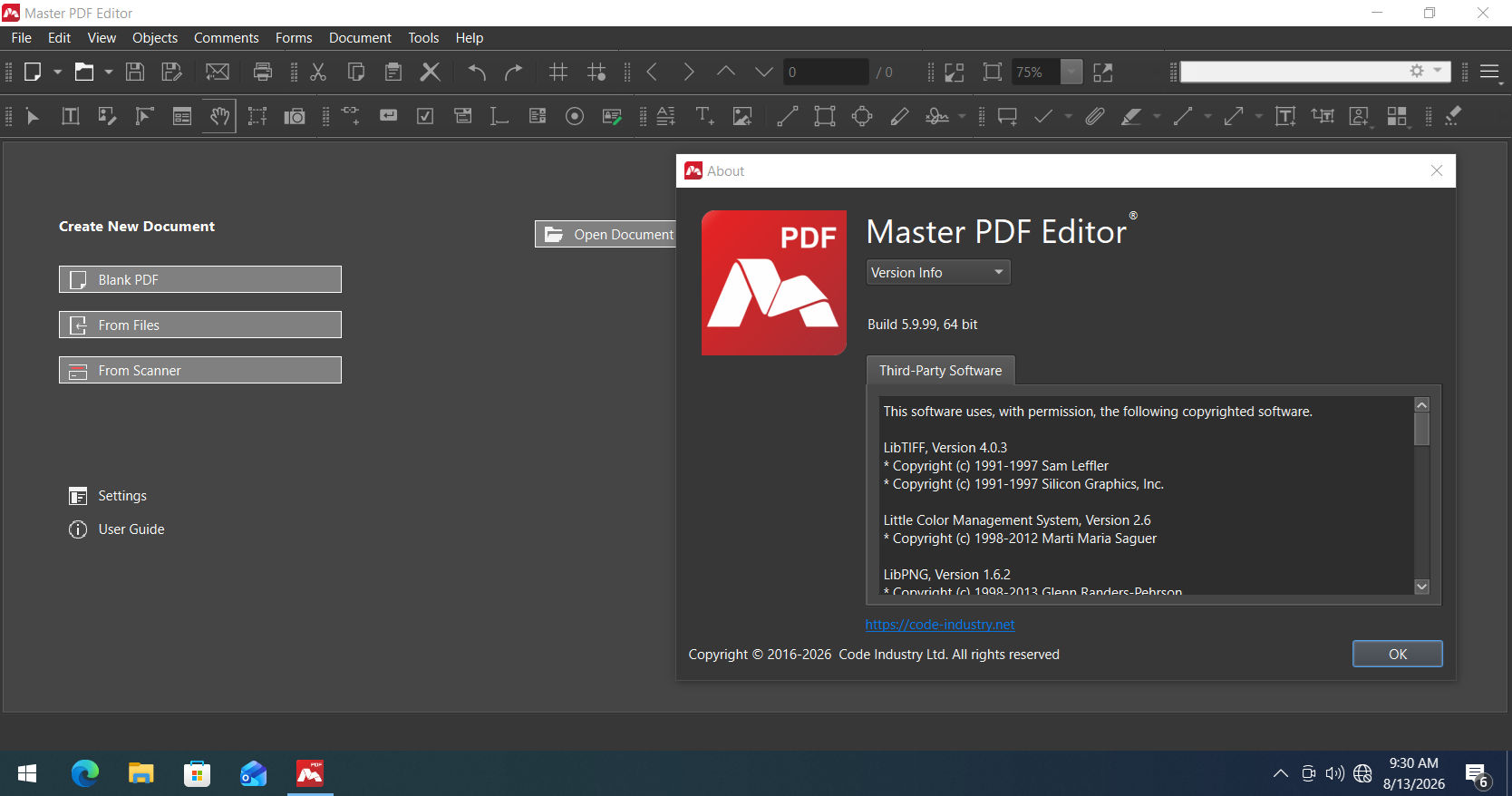Click the scroll-down arrow in the license text
Screen dimensions: 1512x796
[1422, 587]
